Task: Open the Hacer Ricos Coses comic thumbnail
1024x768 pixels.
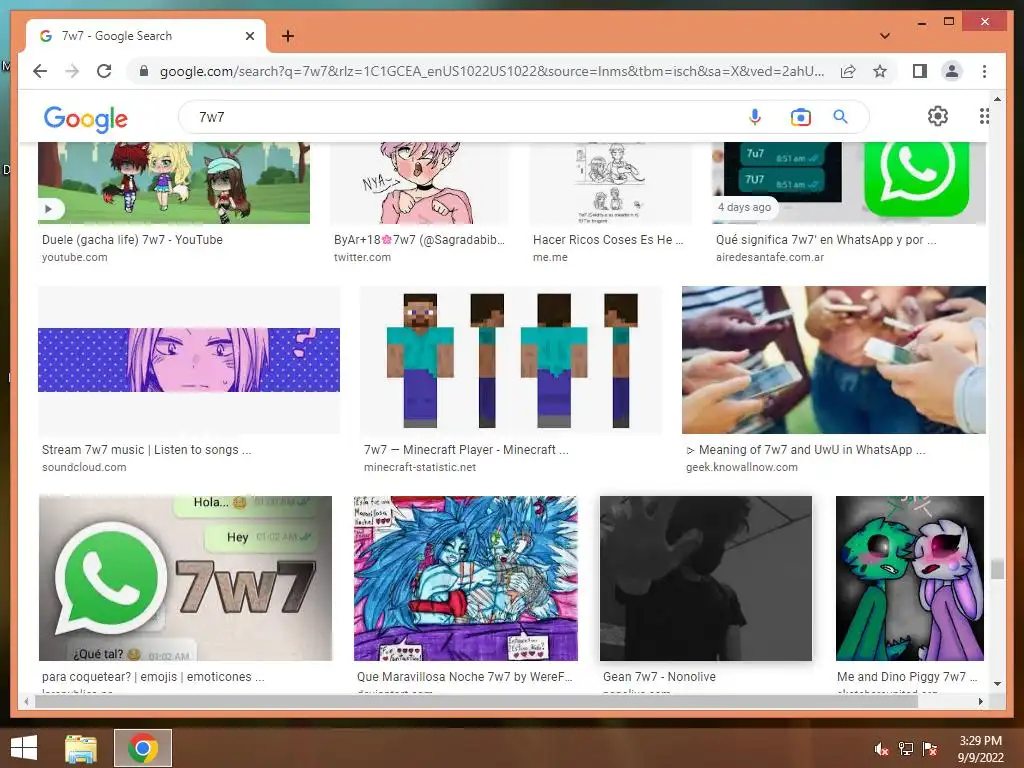Action: coord(611,183)
